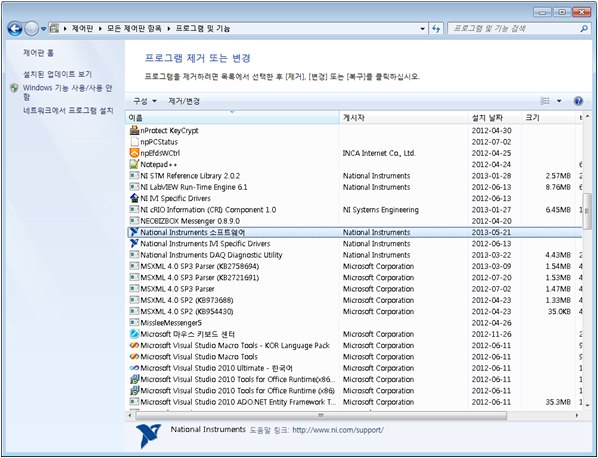The image size is (598, 458).
Task: Sort by 크기 column header
Action: [x=548, y=118]
